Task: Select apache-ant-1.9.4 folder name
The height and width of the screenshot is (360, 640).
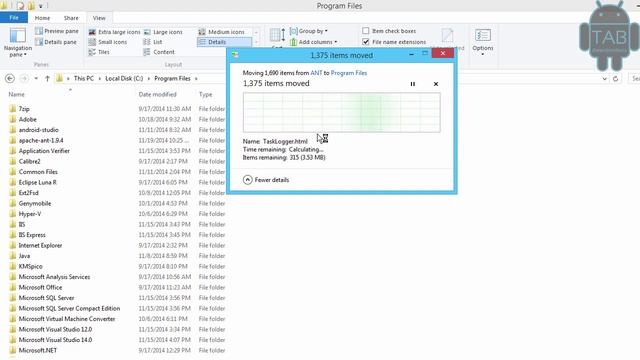Action: (41, 140)
